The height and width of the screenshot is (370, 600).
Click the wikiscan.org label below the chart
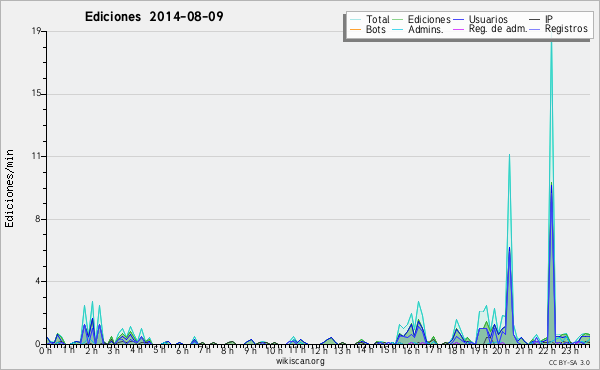(x=300, y=361)
